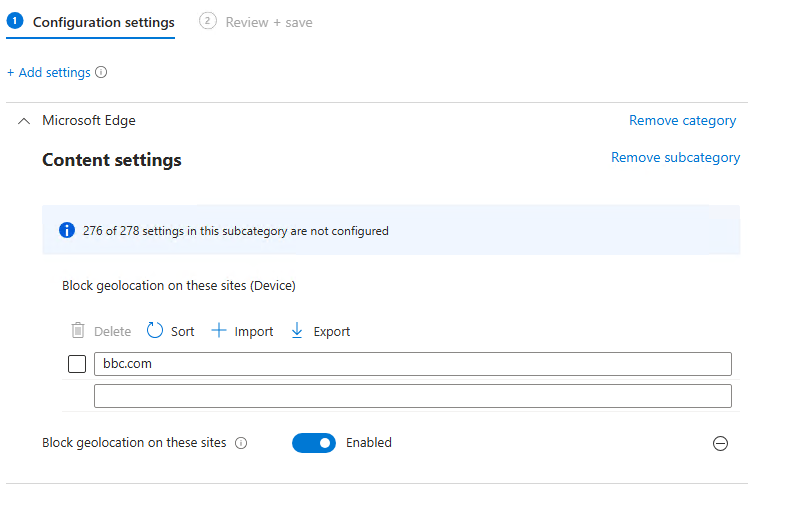Collapse the Microsoft Edge category chevron
Viewport: 802px width, 517px height.
[x=24, y=121]
